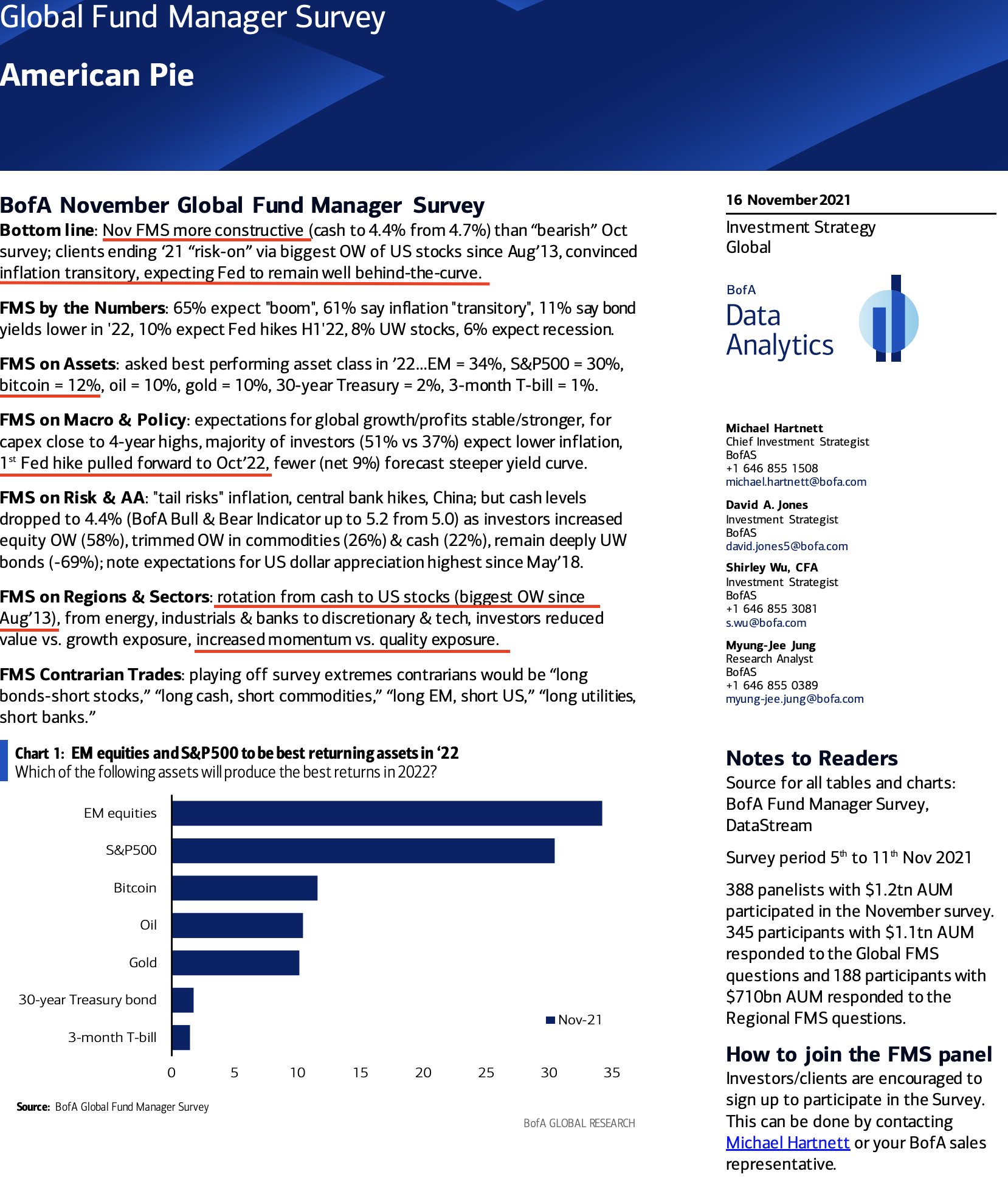The height and width of the screenshot is (1177, 1008).
Task: Click the phone number '+1 646 855 1508'
Action: [x=772, y=468]
